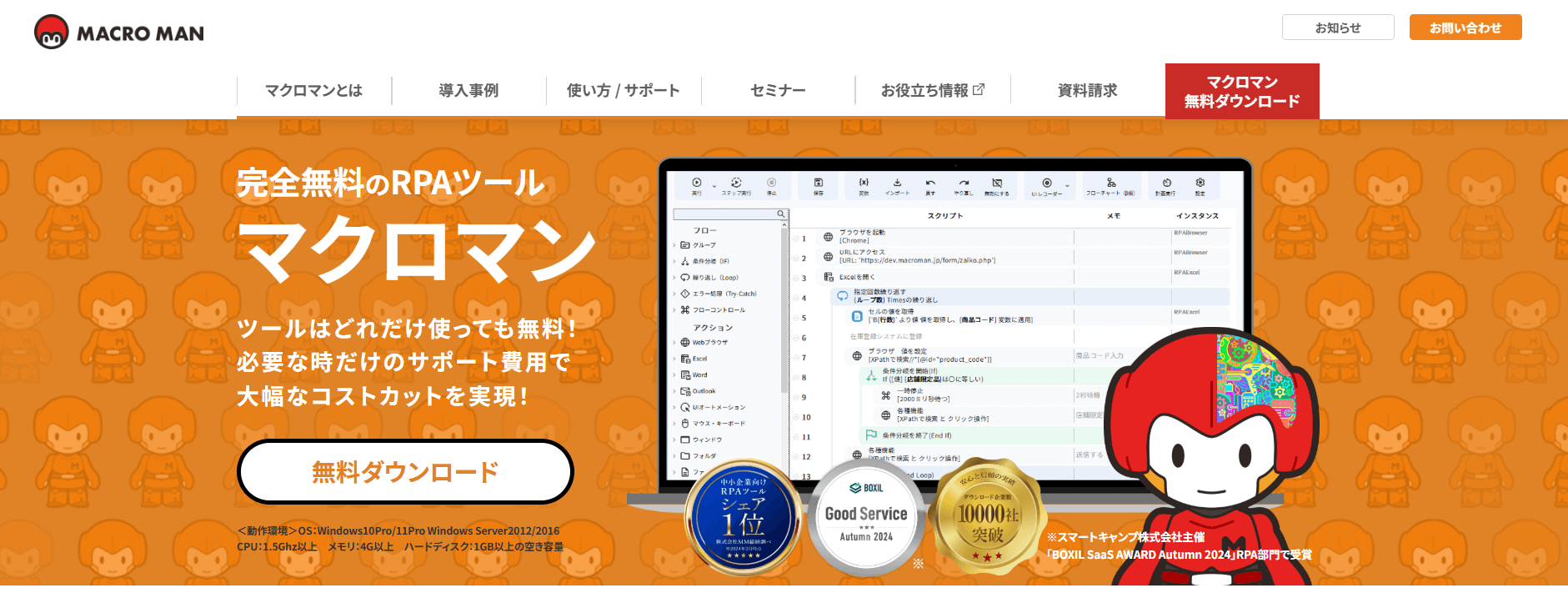
Task: Click the UIレコーダー record icon
Action: point(1047,183)
